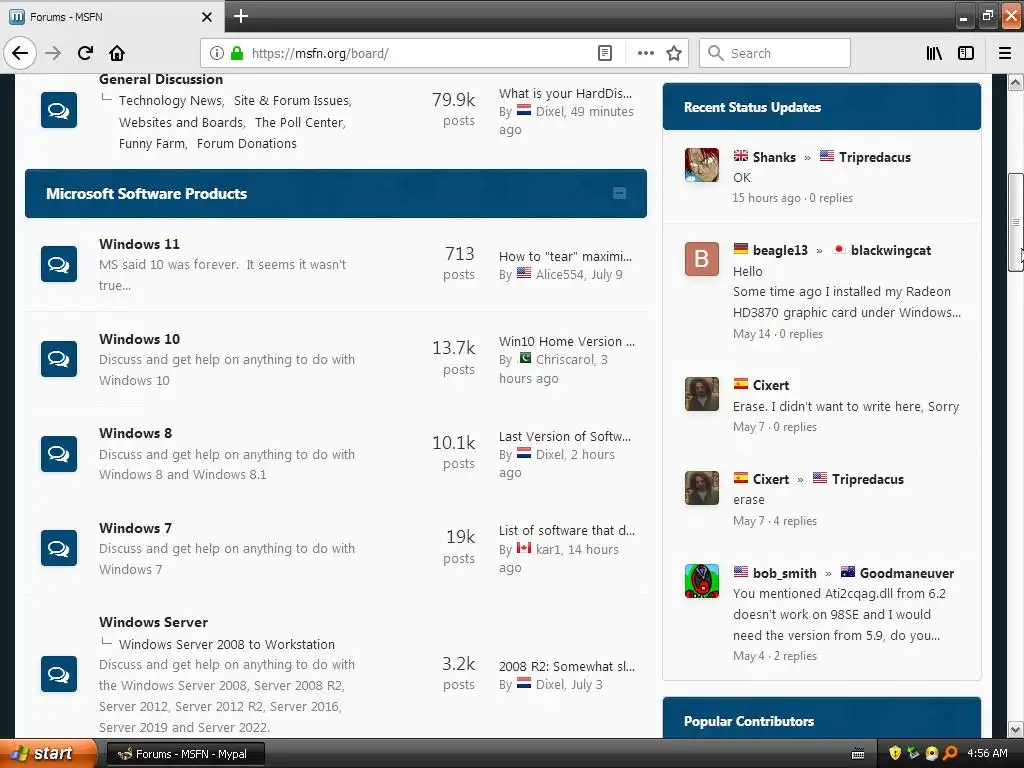Open beagle13's profile link

coord(780,250)
